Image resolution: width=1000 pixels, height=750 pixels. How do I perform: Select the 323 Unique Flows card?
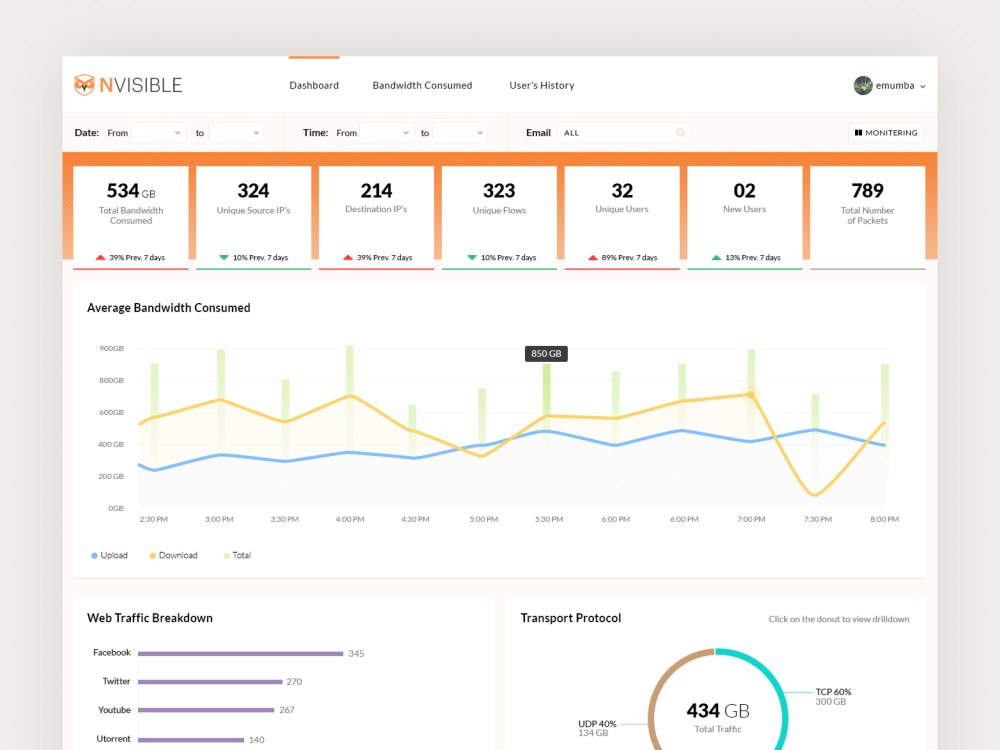[499, 217]
